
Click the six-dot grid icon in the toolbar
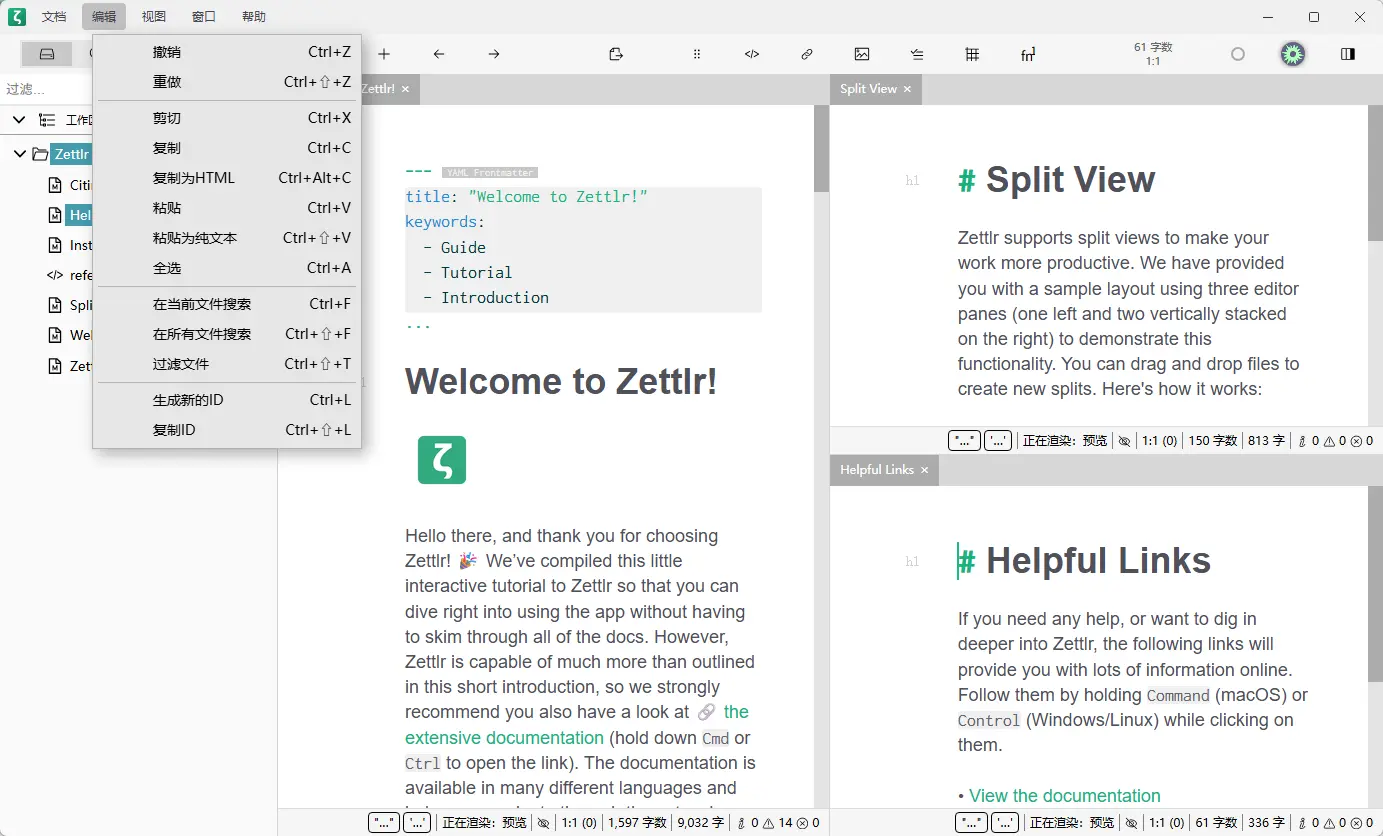pyautogui.click(x=697, y=54)
